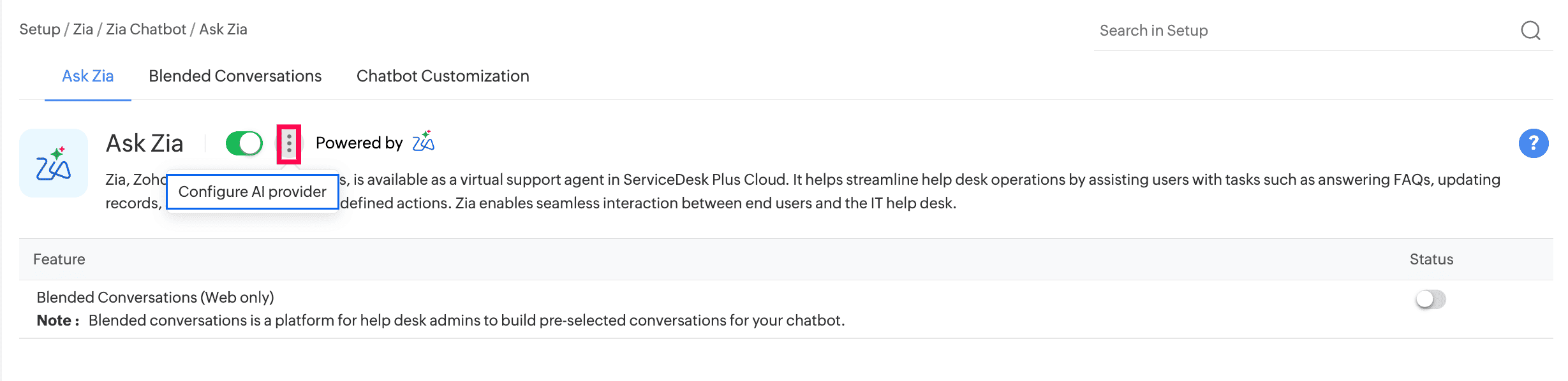Focus the Search in Setup field
The height and width of the screenshot is (381, 1568).
point(1301,31)
